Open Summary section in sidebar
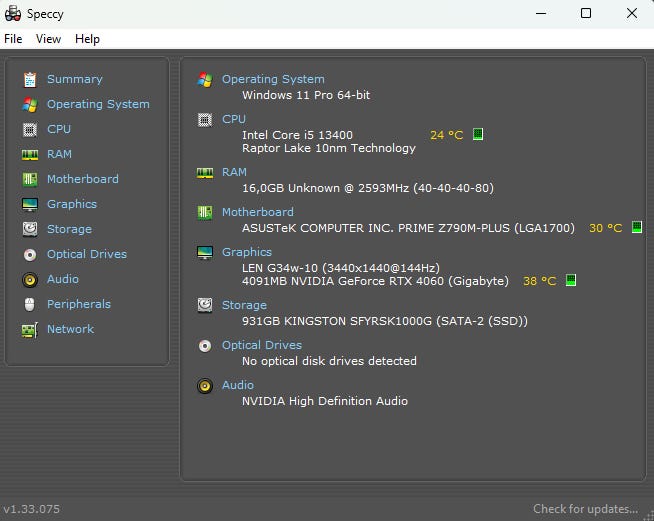 (75, 79)
